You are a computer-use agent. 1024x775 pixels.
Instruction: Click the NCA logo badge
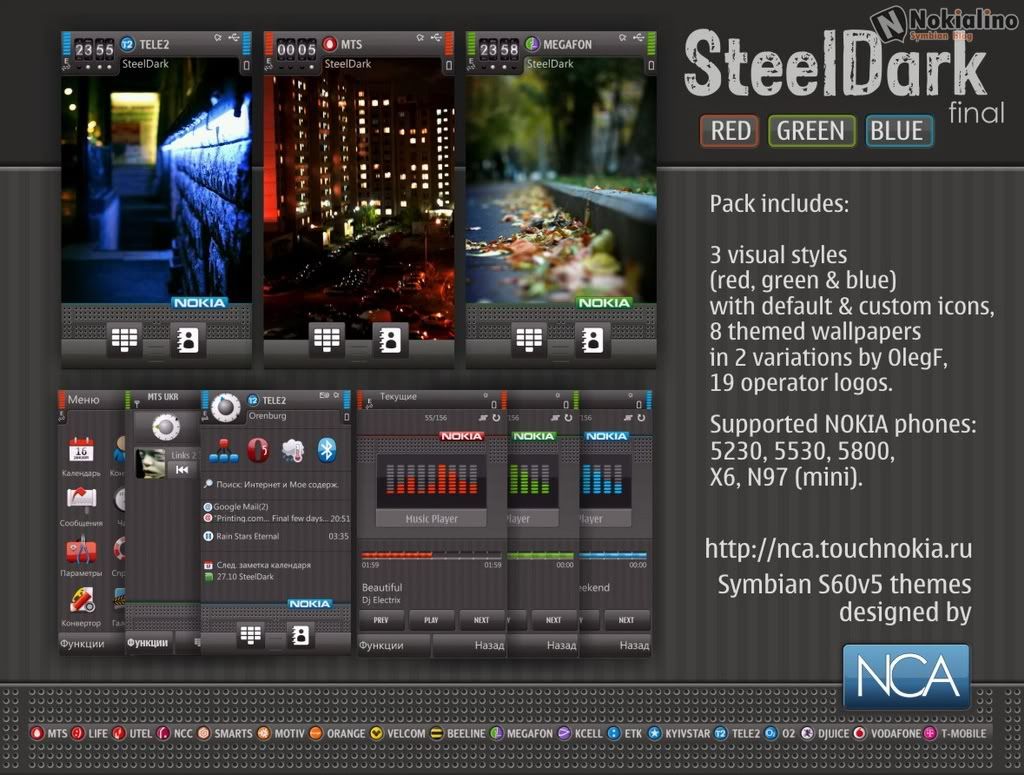click(x=906, y=676)
